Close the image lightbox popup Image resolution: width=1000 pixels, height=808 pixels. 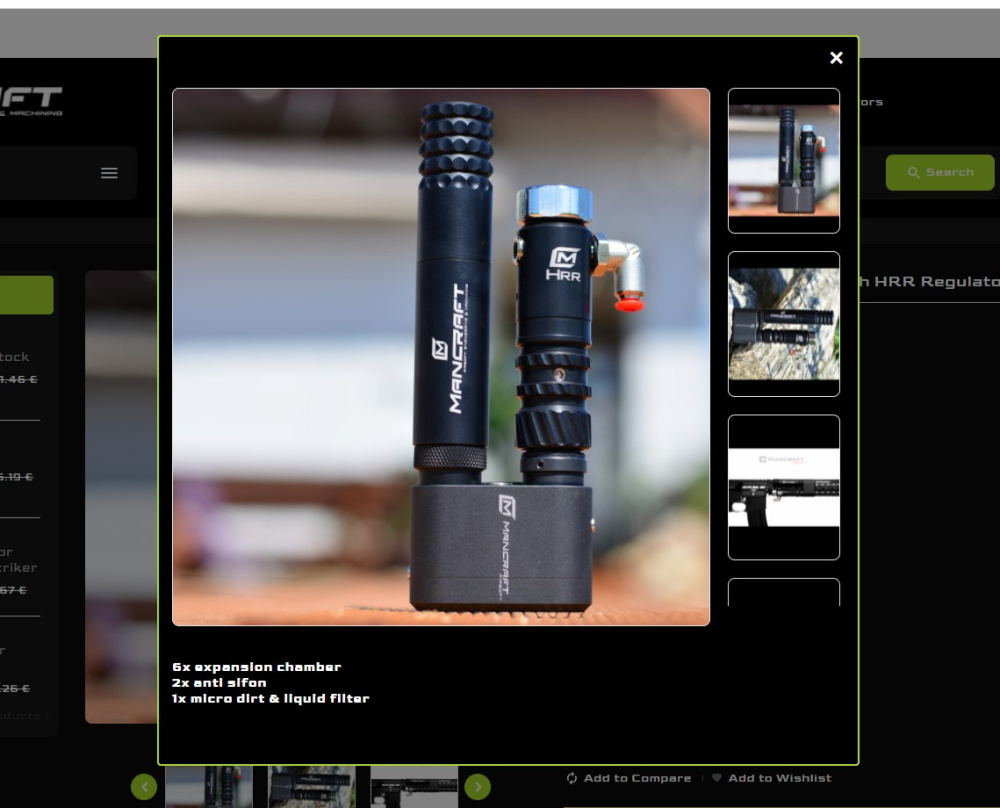tap(836, 58)
